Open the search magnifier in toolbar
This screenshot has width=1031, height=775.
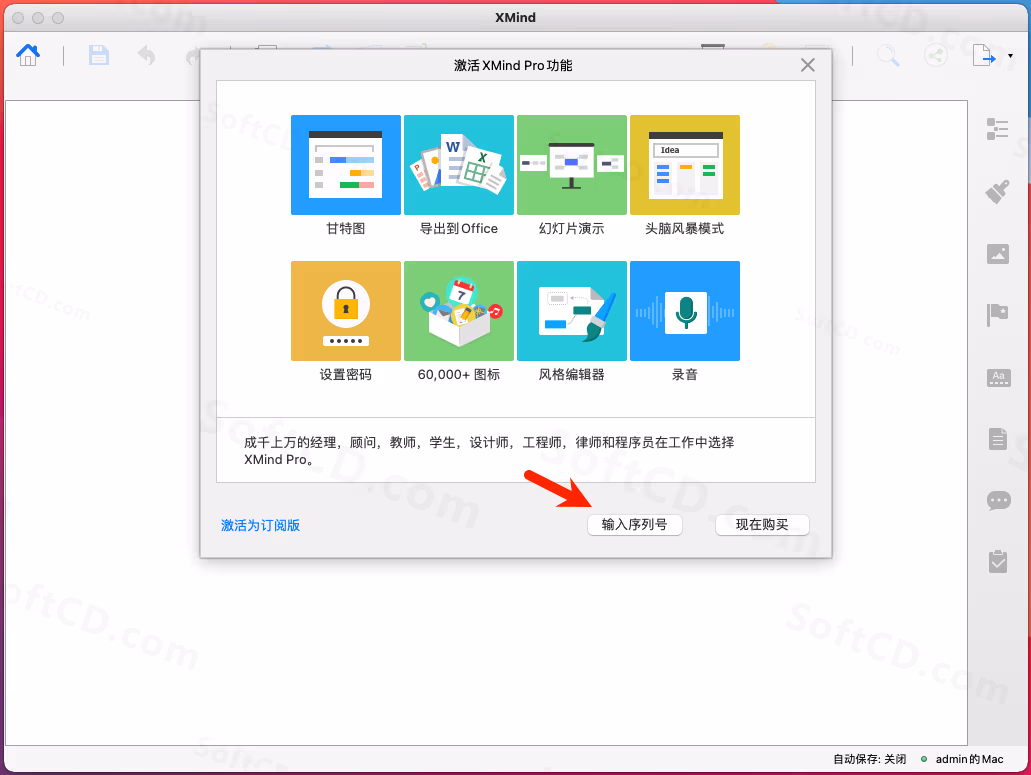[888, 55]
